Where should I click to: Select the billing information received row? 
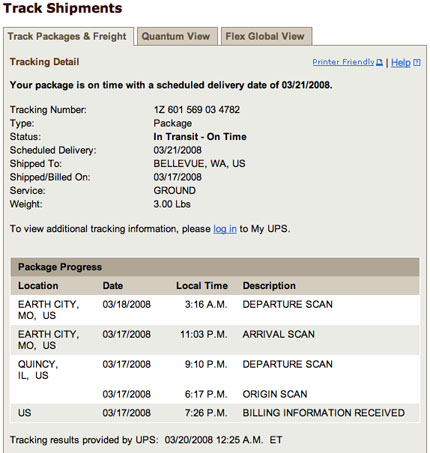215,413
